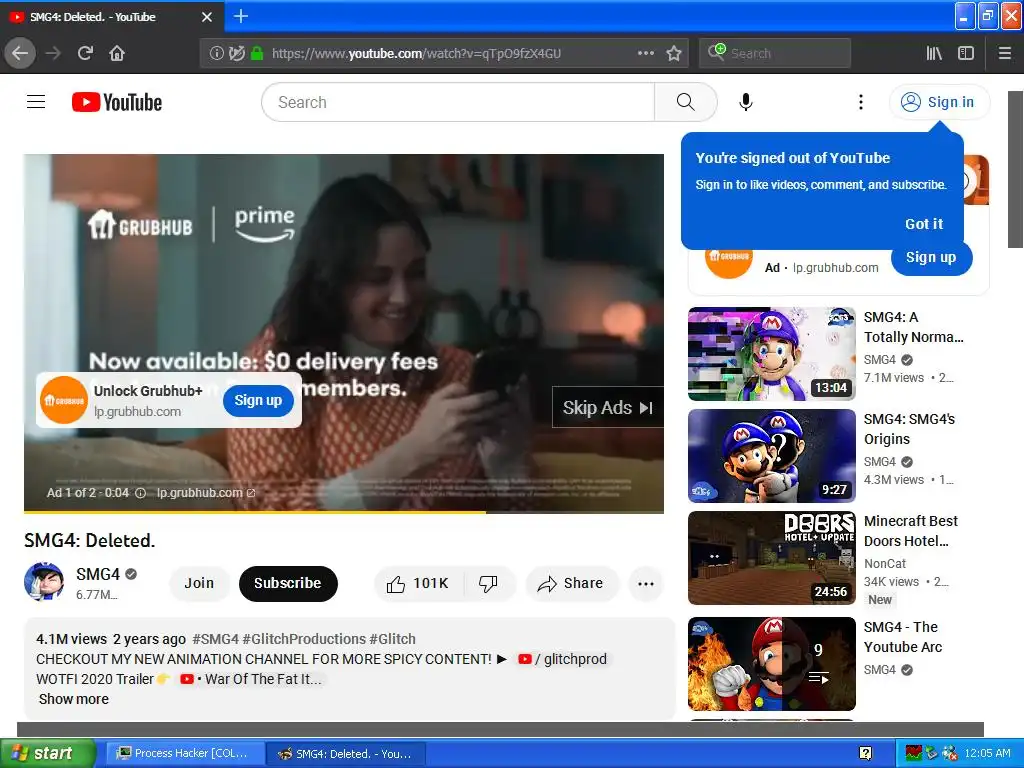Open SMG4: A Totally Normal video thumbnail
Image resolution: width=1024 pixels, height=768 pixels.
771,353
